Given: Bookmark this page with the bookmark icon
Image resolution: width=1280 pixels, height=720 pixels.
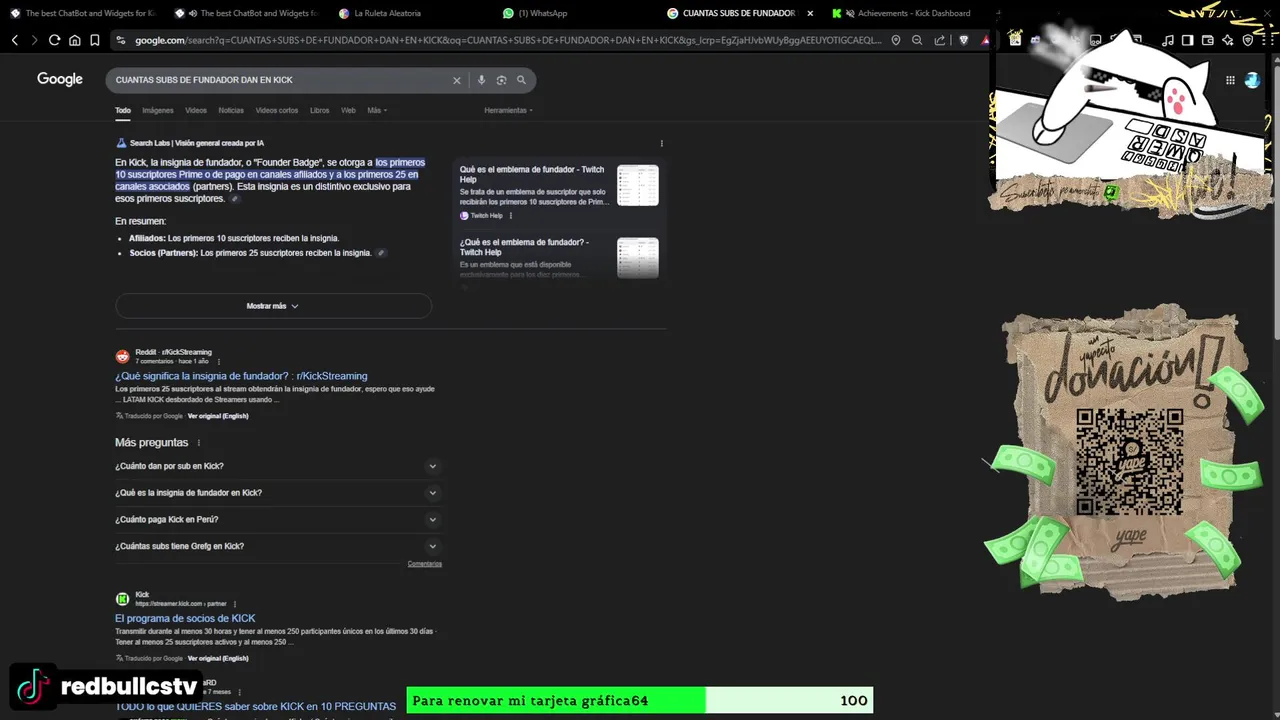Looking at the screenshot, I should (x=94, y=40).
